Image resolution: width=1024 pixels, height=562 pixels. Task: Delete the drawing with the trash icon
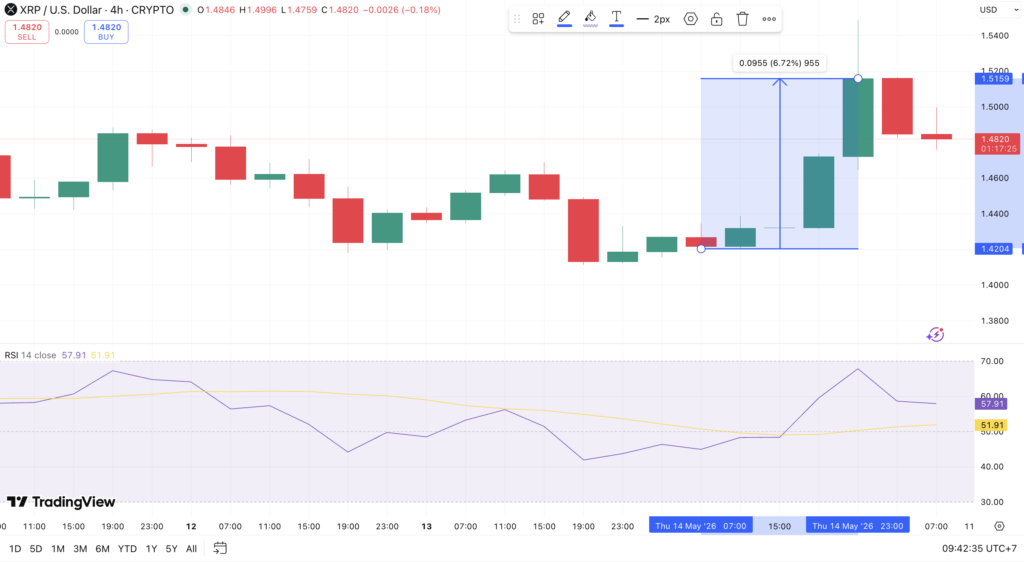click(743, 19)
